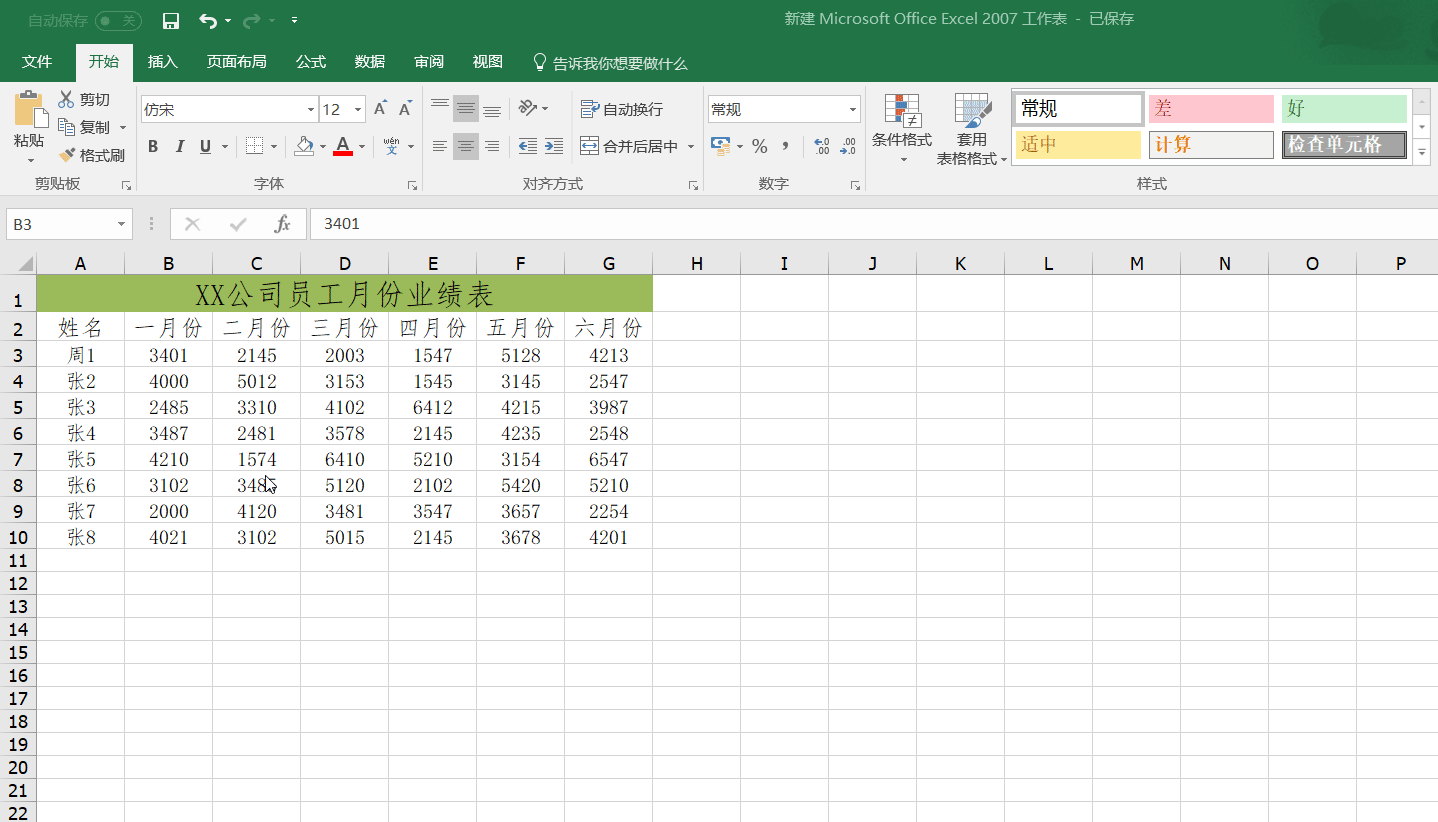Apply the Bad (差) pink cell style
Viewport: 1438px width, 822px height.
(x=1211, y=108)
